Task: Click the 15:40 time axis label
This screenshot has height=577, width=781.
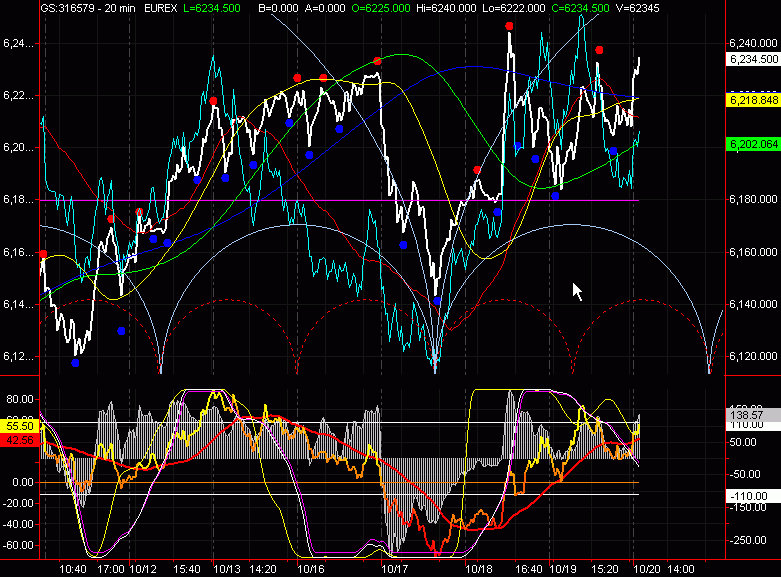Action: pos(187,569)
